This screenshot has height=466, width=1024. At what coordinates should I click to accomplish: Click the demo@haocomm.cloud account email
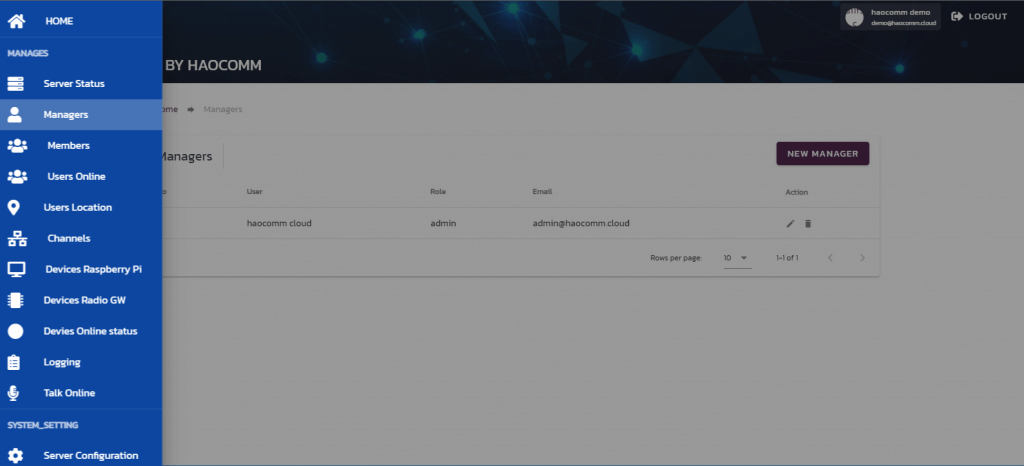pos(903,23)
